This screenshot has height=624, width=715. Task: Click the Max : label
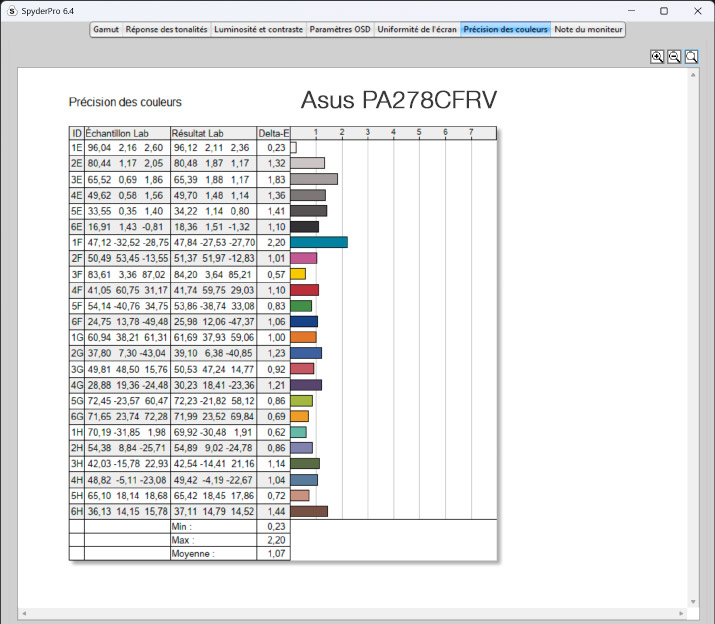[x=183, y=540]
